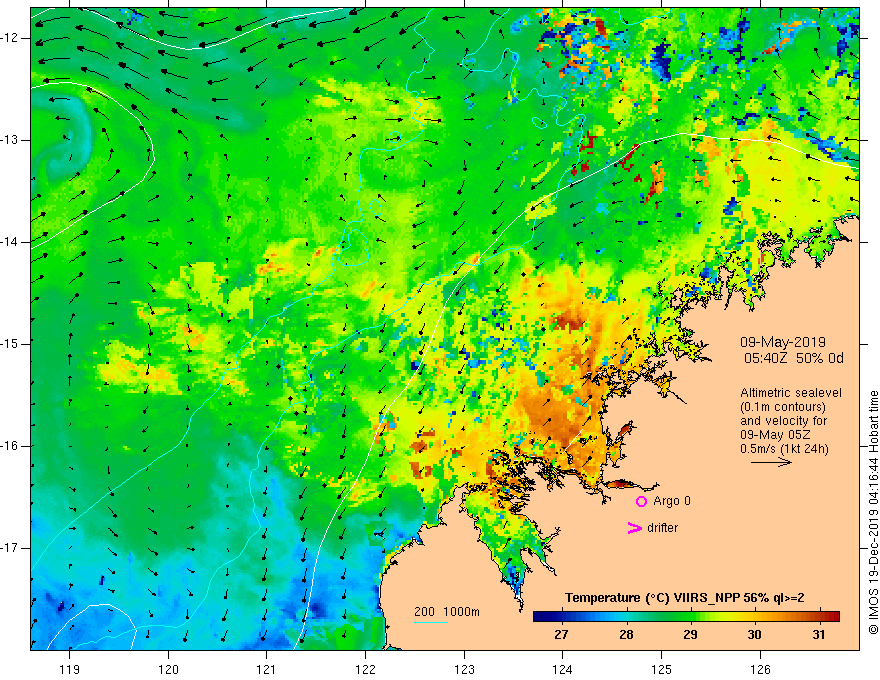This screenshot has width=880, height=680.
Task: Click the 0.5m/s velocity scale arrow
Action: pos(771,462)
